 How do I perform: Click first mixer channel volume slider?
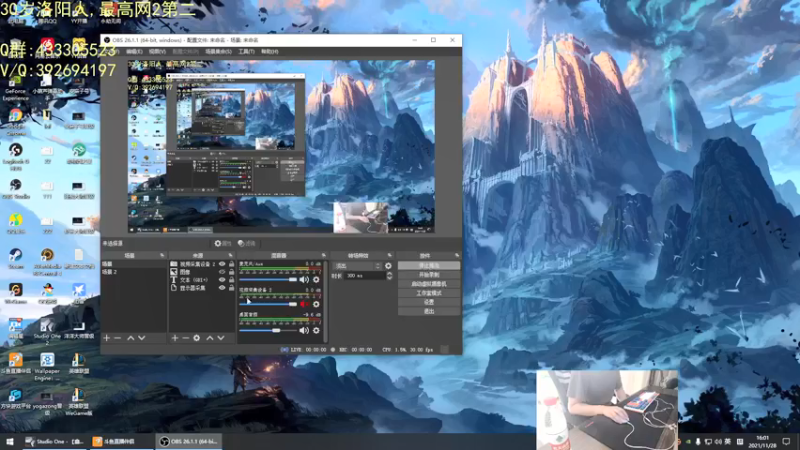(x=268, y=280)
